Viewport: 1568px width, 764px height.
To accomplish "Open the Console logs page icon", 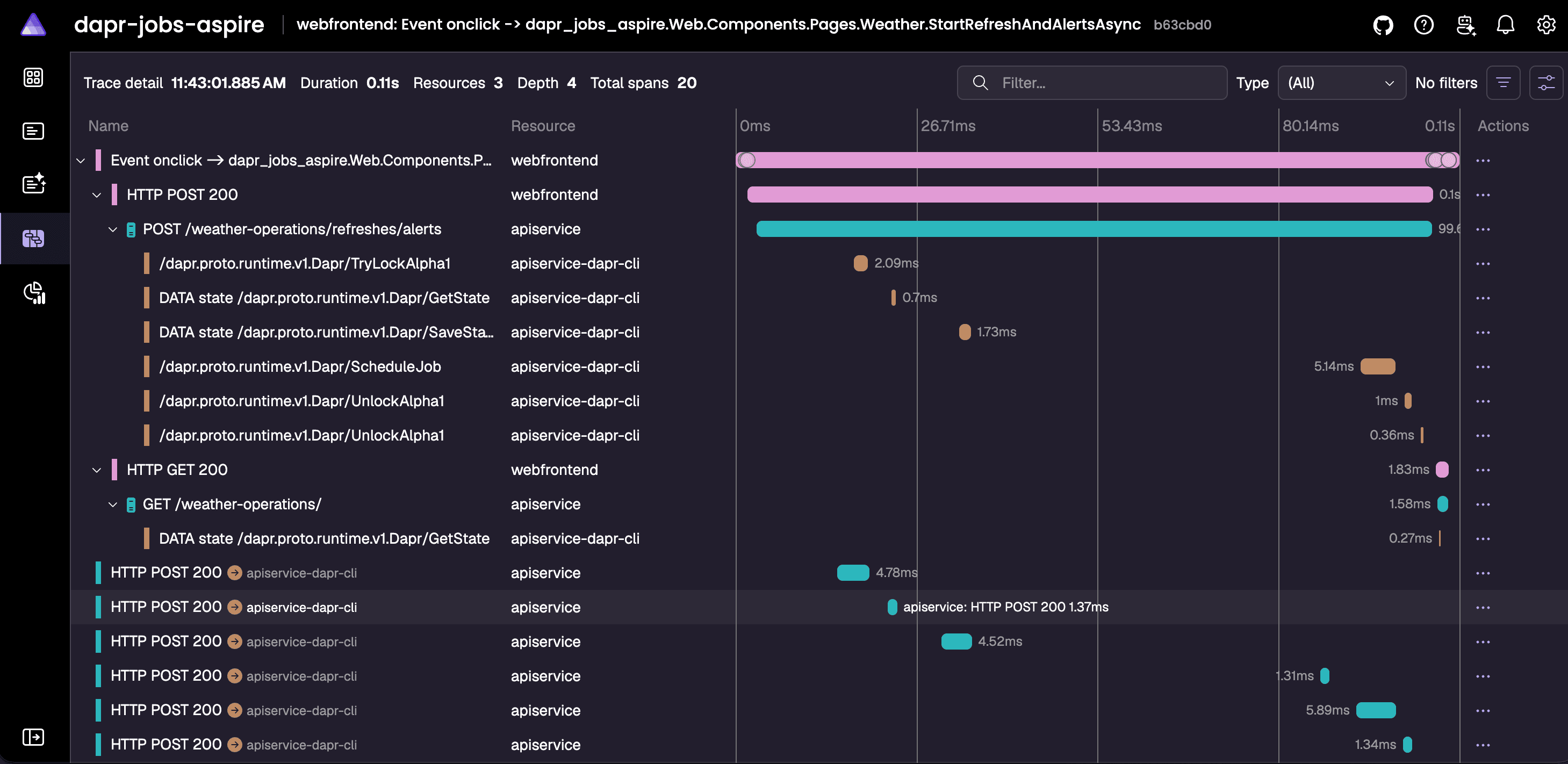I will tap(33, 131).
